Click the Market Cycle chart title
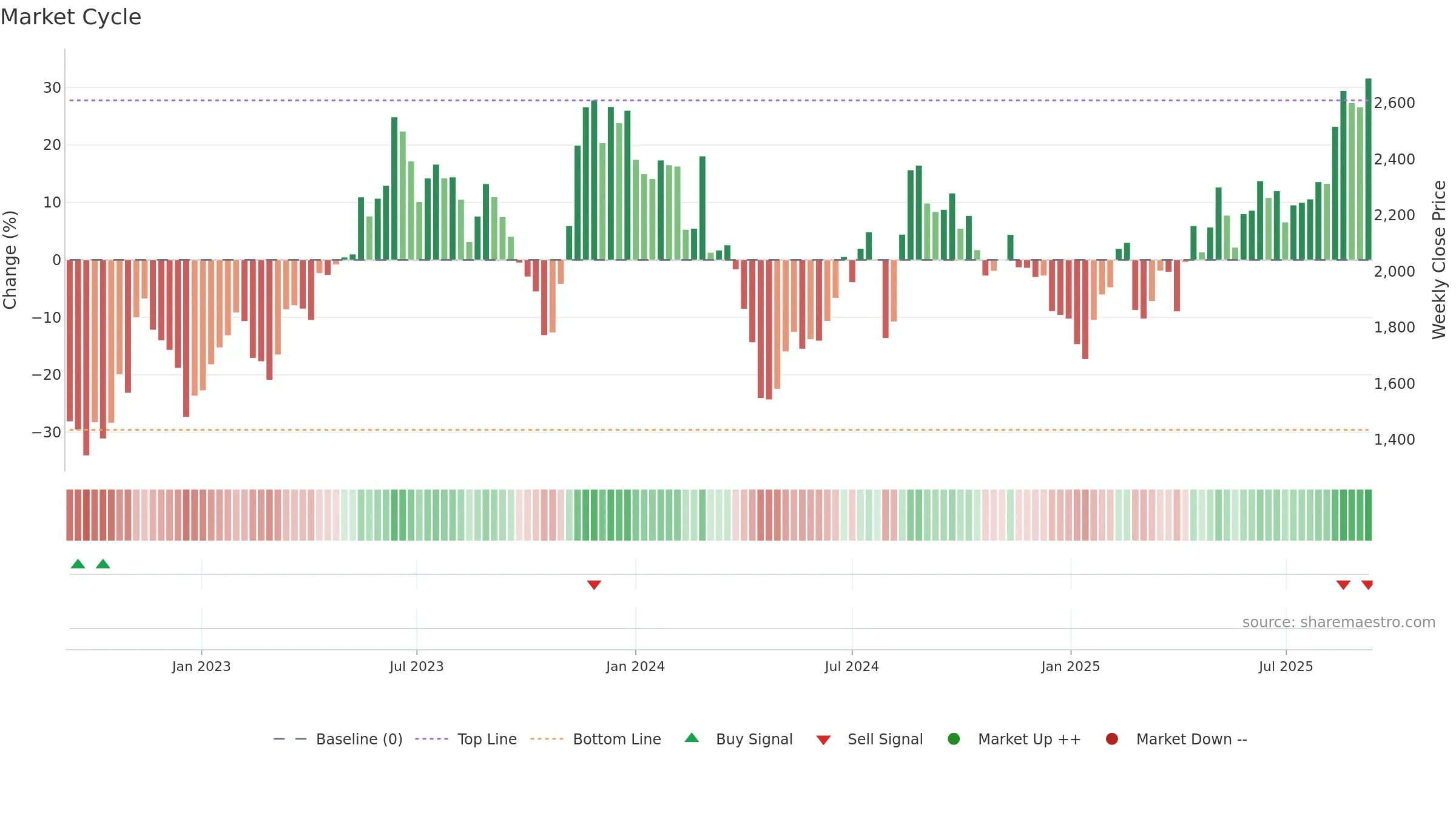Viewport: 1456px width, 819px height. click(x=71, y=17)
